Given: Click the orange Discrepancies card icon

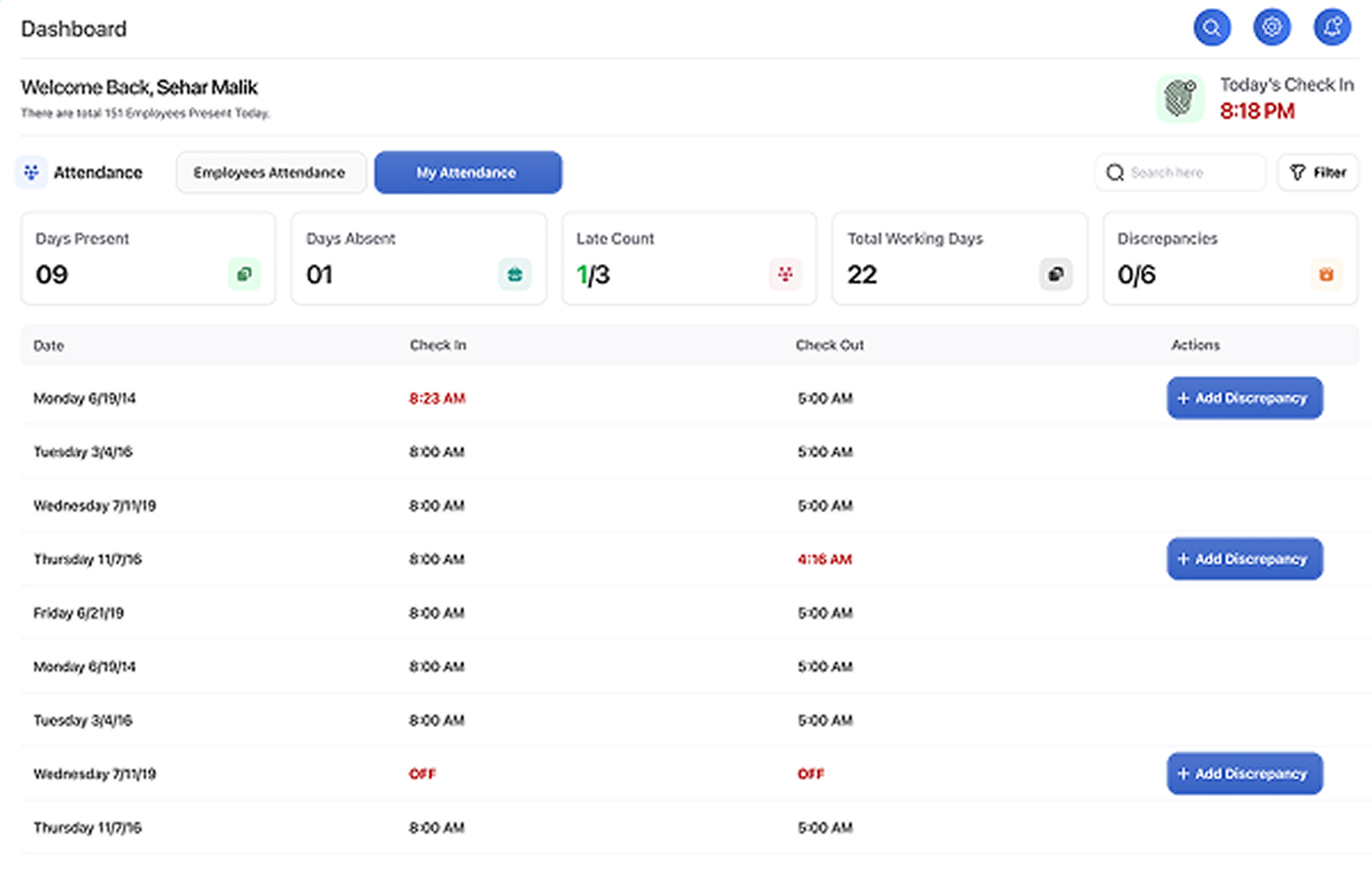Looking at the screenshot, I should pos(1325,274).
